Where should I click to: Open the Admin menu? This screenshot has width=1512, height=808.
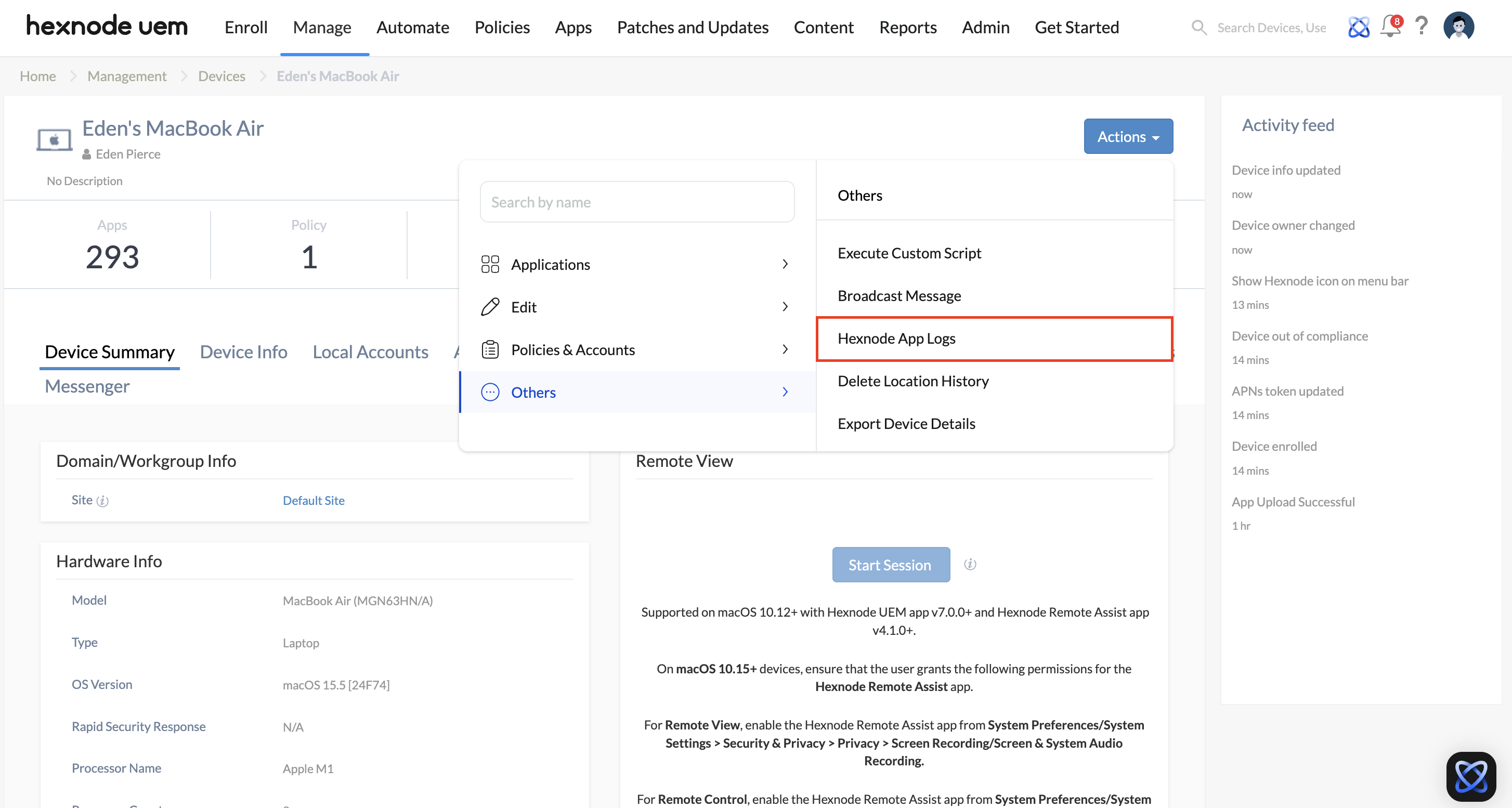point(985,27)
